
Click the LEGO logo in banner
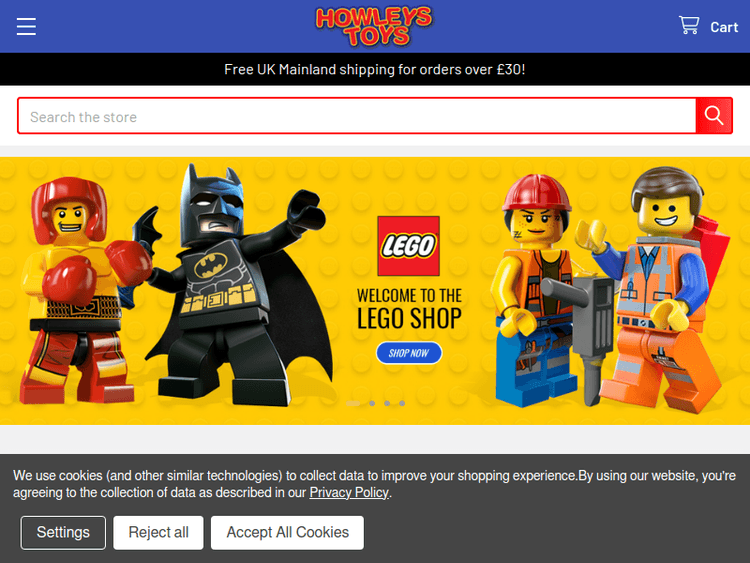408,246
